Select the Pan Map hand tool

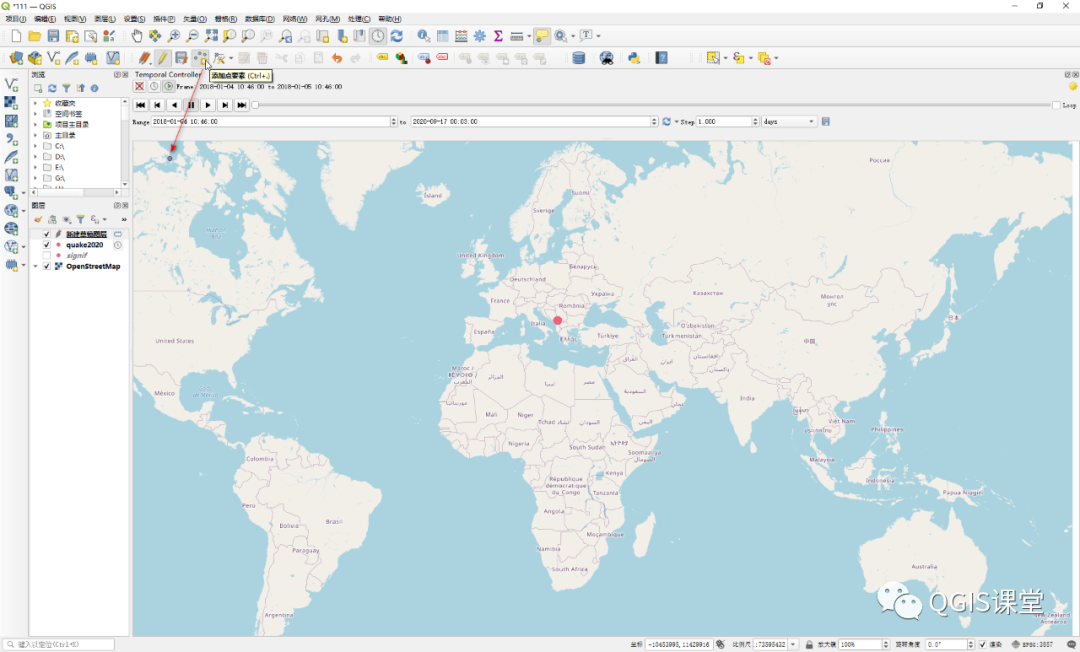136,36
